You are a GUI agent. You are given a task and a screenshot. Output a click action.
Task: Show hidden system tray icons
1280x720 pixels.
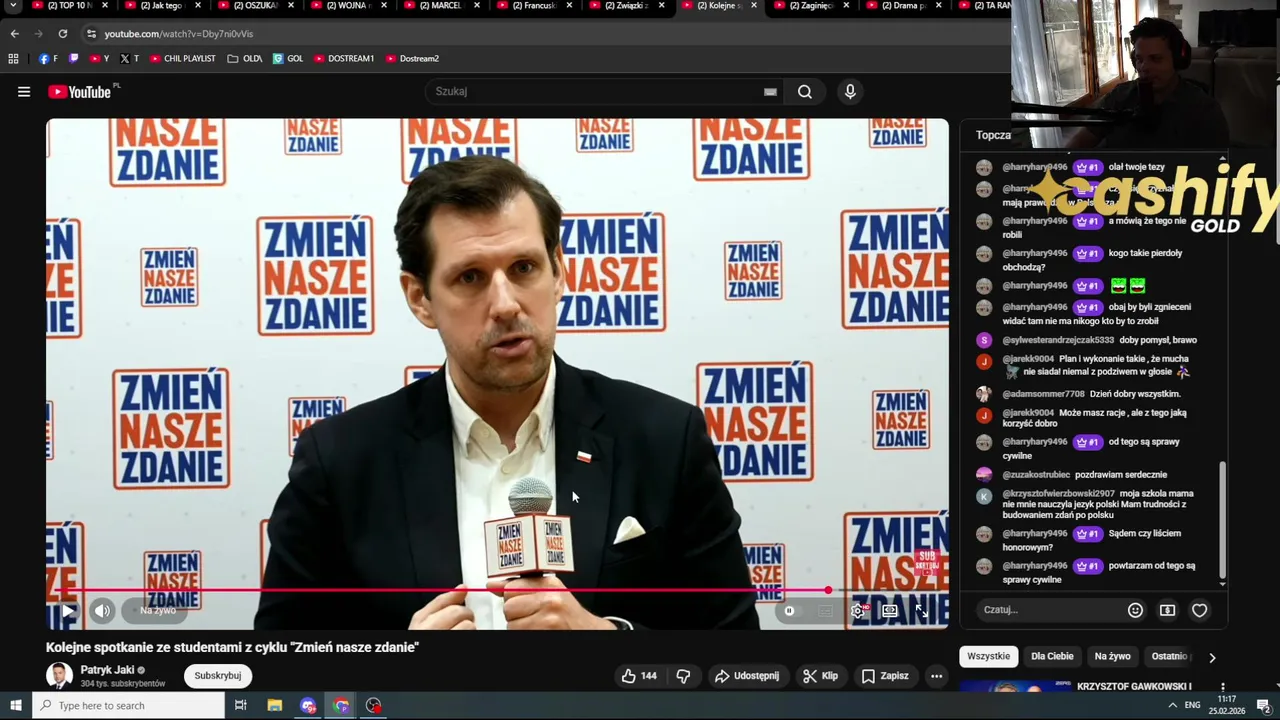1172,706
